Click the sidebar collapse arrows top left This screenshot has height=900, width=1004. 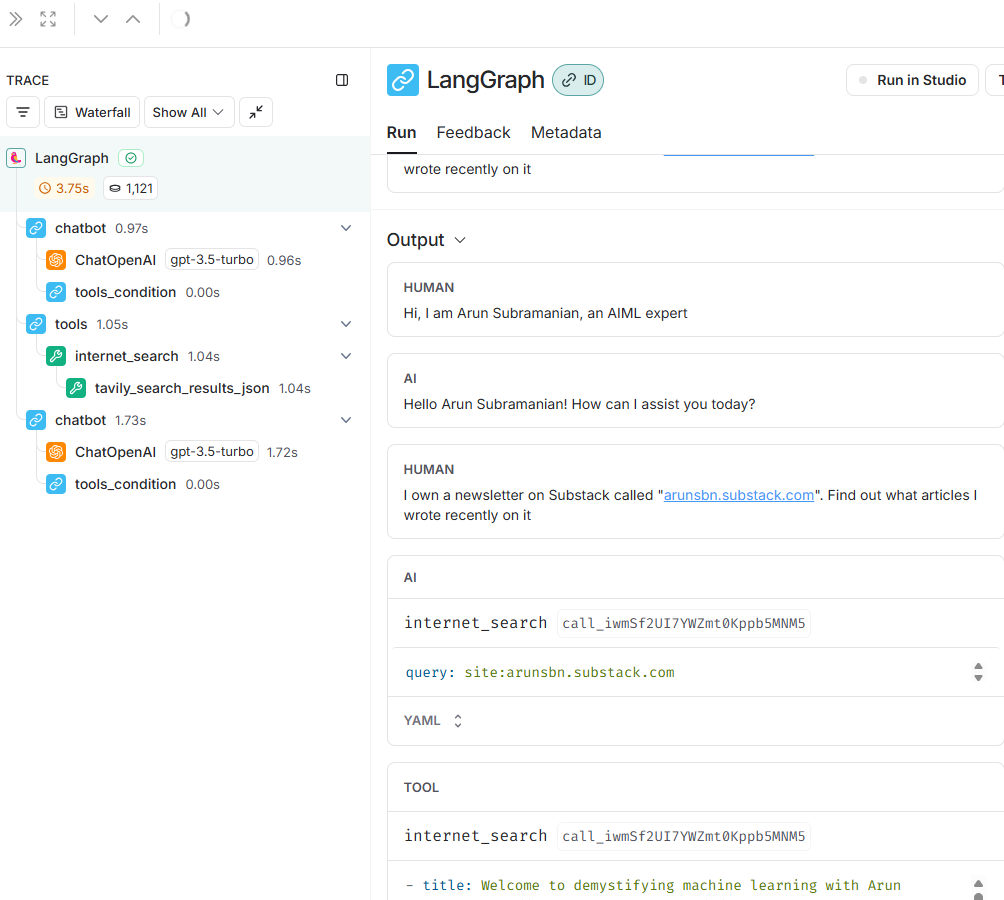point(14,18)
